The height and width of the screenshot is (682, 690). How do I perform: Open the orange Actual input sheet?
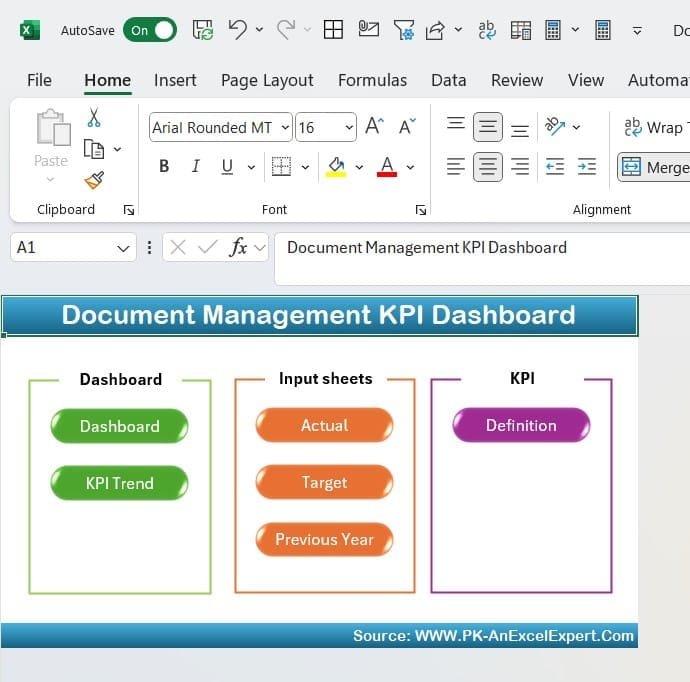pos(324,425)
